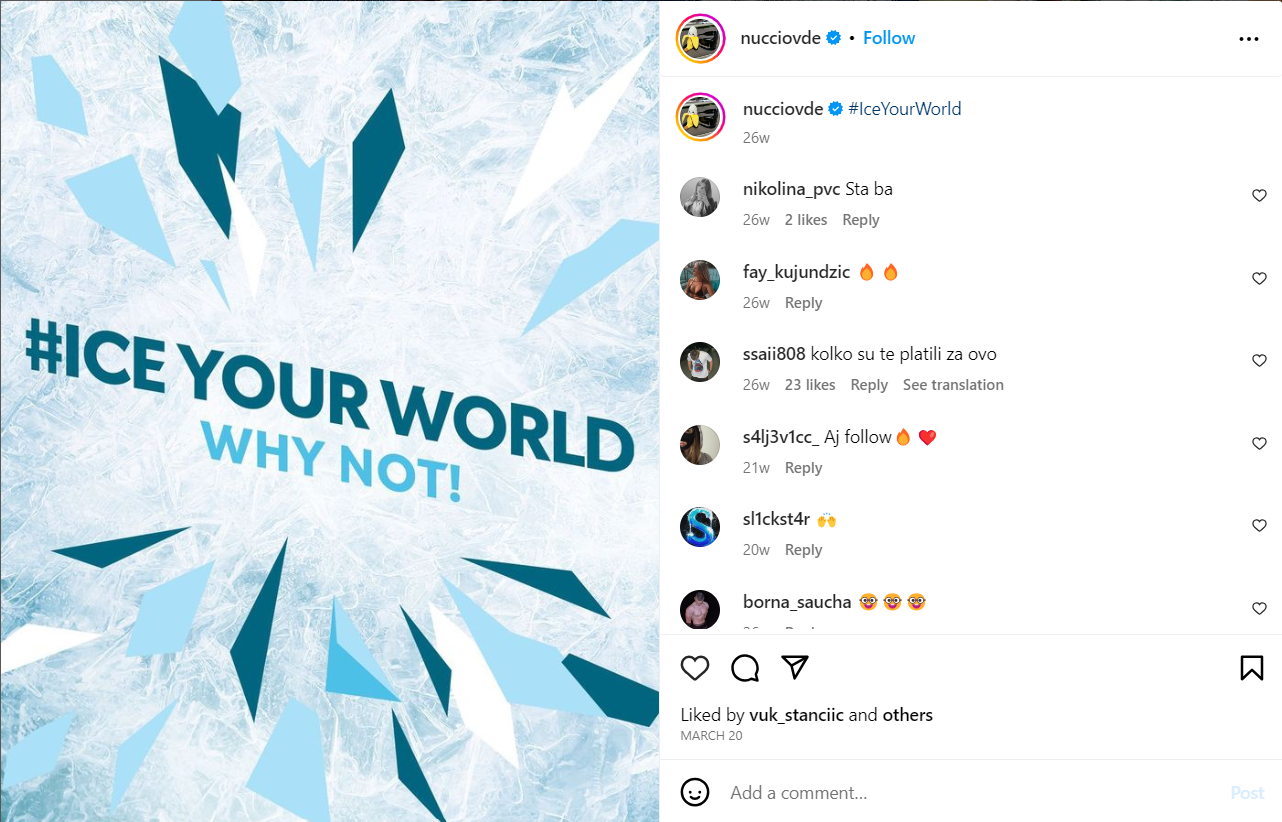1282x822 pixels.
Task: Reply to s4lj3v1cc_'s comment
Action: [x=803, y=468]
